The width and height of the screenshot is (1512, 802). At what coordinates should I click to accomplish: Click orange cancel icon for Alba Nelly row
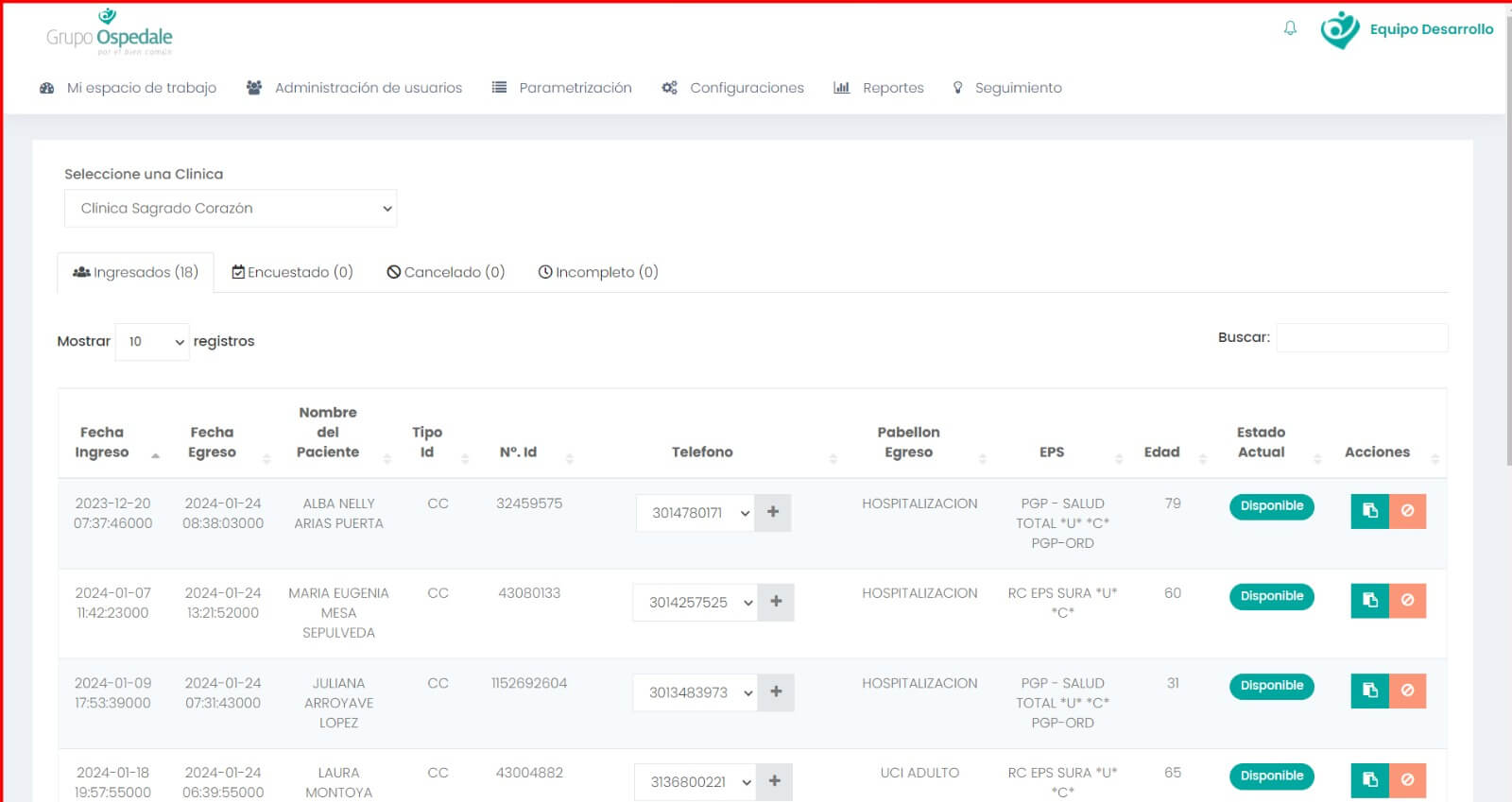tap(1407, 511)
